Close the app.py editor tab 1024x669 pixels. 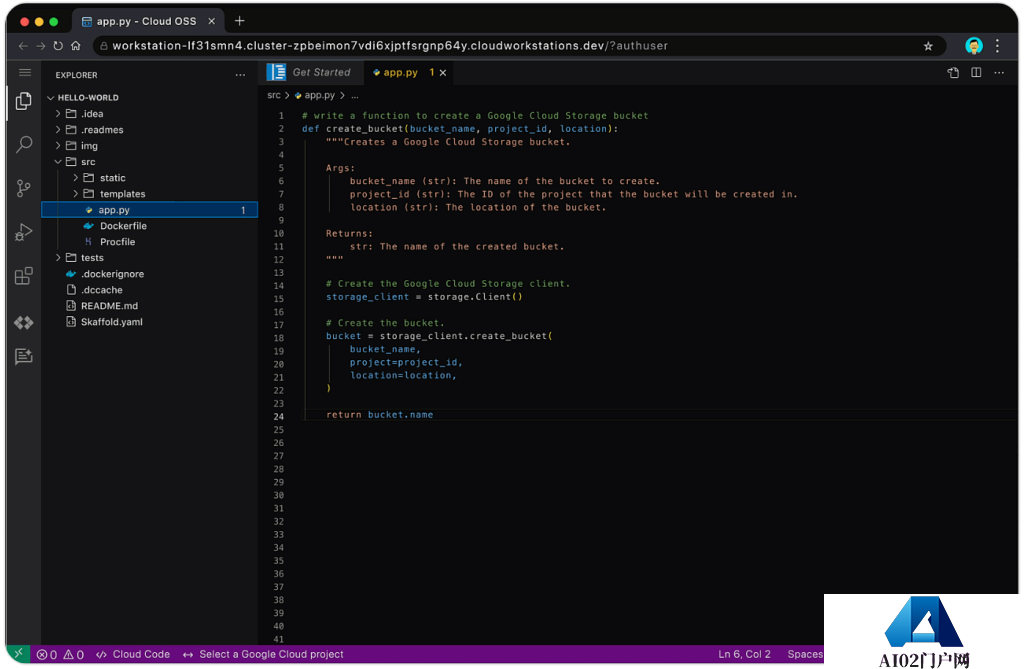point(443,73)
